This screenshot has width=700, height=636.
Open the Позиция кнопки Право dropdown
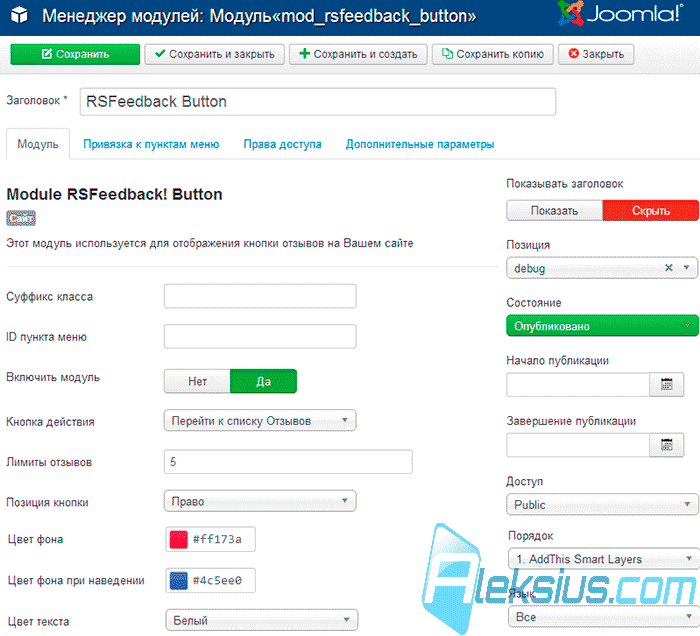point(260,501)
